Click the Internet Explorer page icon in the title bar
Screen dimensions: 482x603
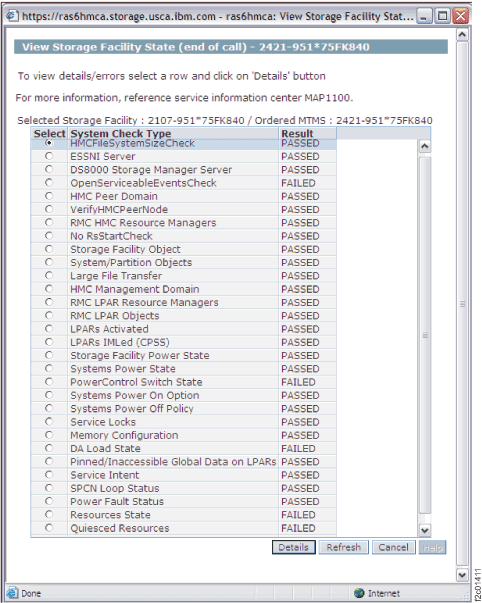(x=13, y=16)
